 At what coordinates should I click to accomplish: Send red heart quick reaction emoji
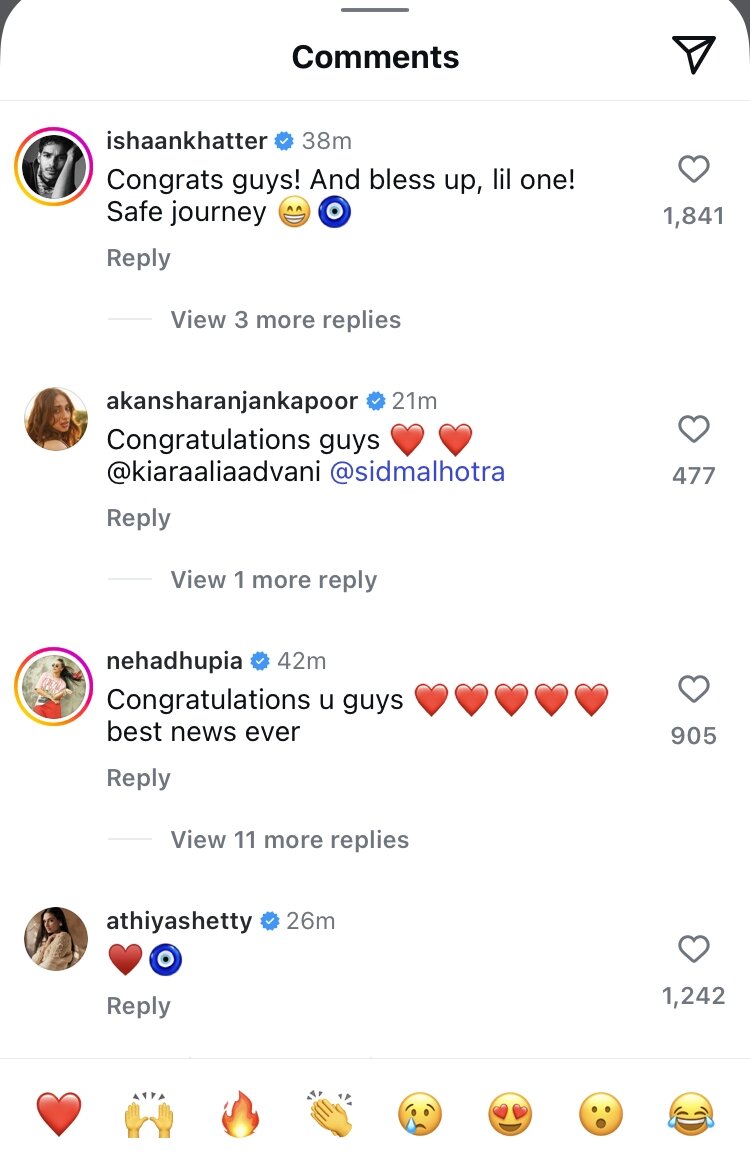click(59, 1114)
